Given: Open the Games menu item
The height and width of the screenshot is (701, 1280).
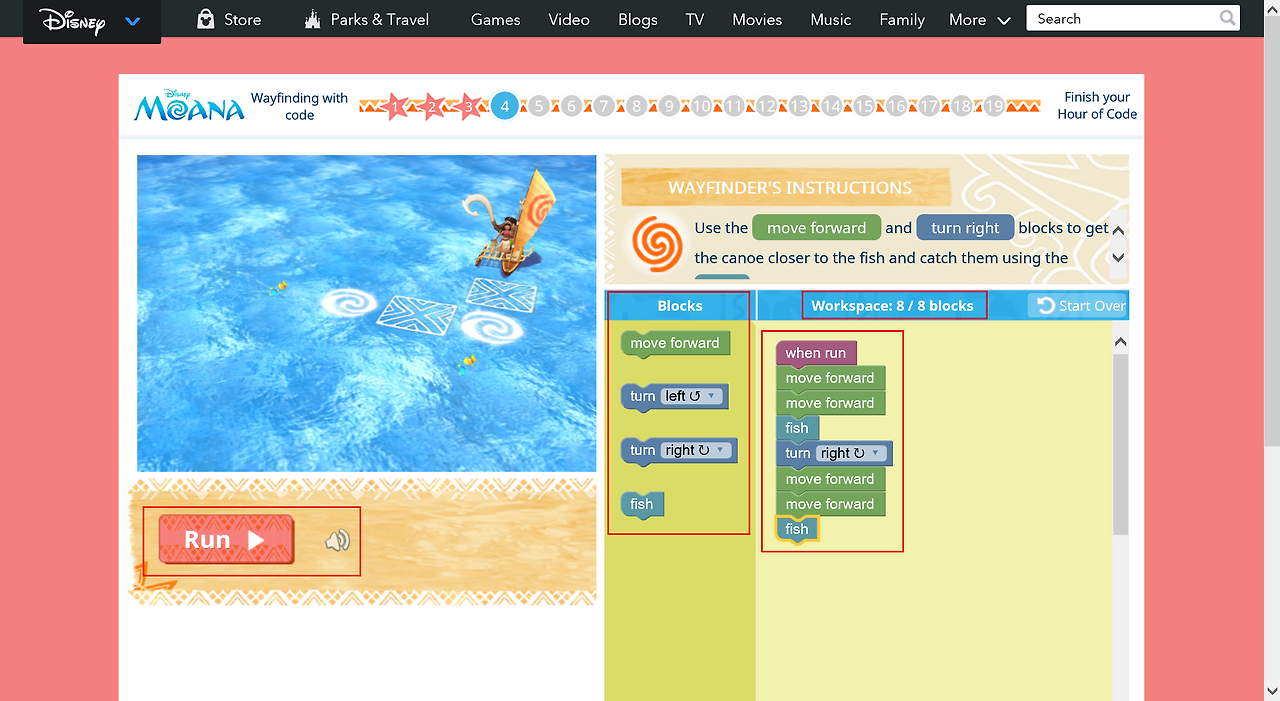Looking at the screenshot, I should (x=495, y=19).
